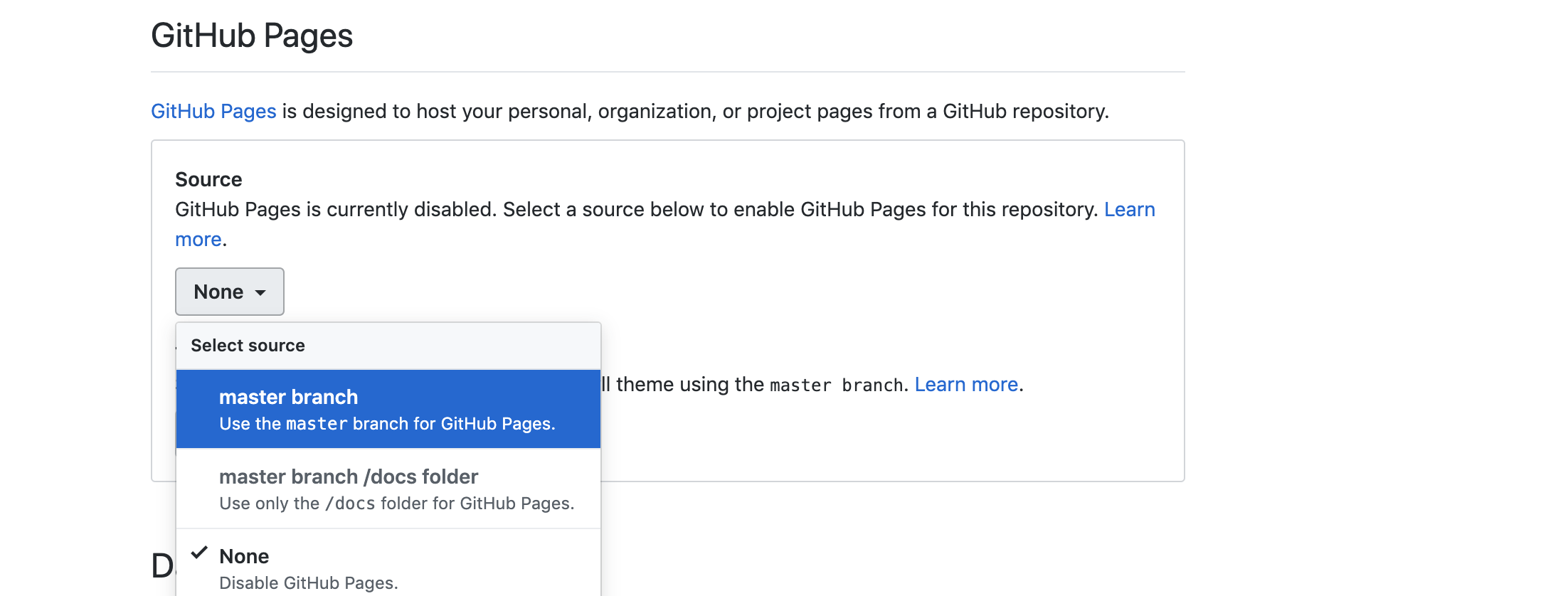The height and width of the screenshot is (596, 1568).
Task: Follow the Learn more link under Source
Action: [1129, 210]
